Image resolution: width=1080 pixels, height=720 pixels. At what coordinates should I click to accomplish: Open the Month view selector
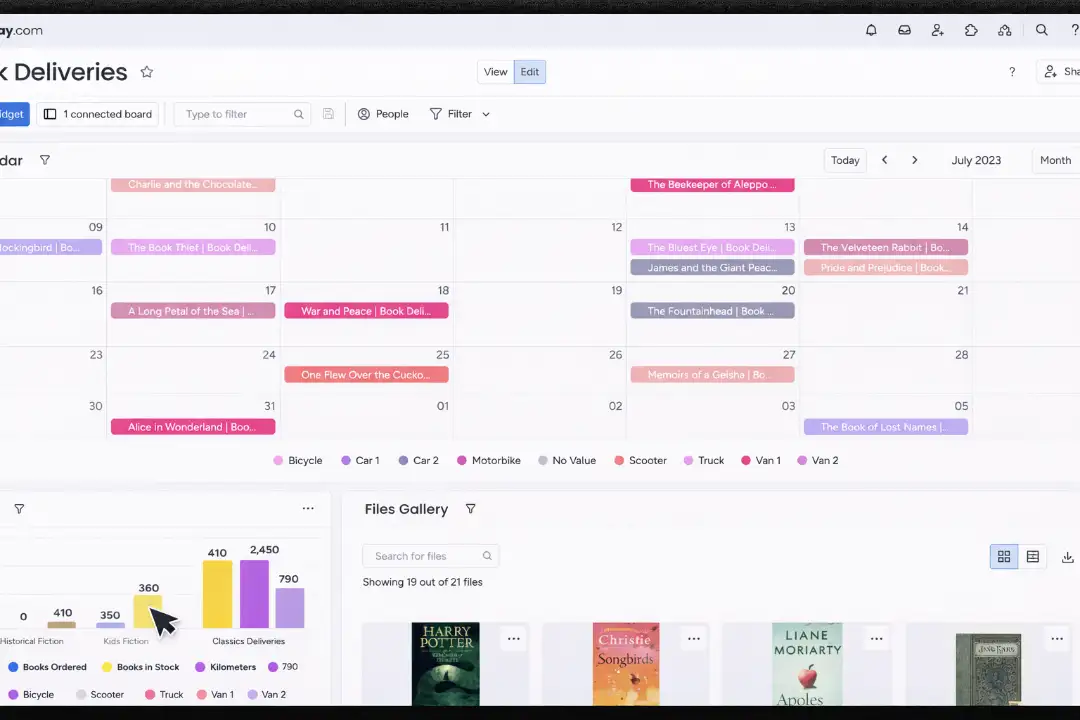click(x=1055, y=160)
